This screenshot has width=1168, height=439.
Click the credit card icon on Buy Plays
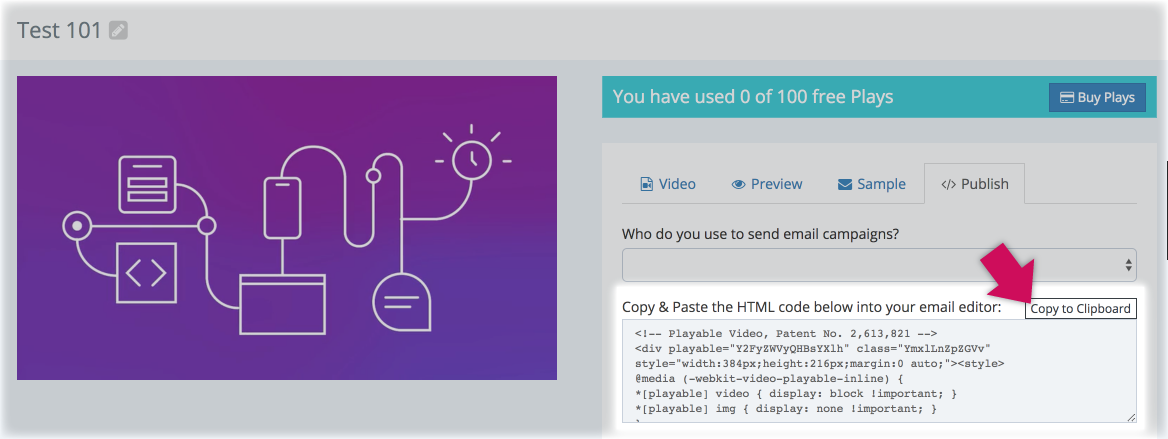tap(1066, 98)
